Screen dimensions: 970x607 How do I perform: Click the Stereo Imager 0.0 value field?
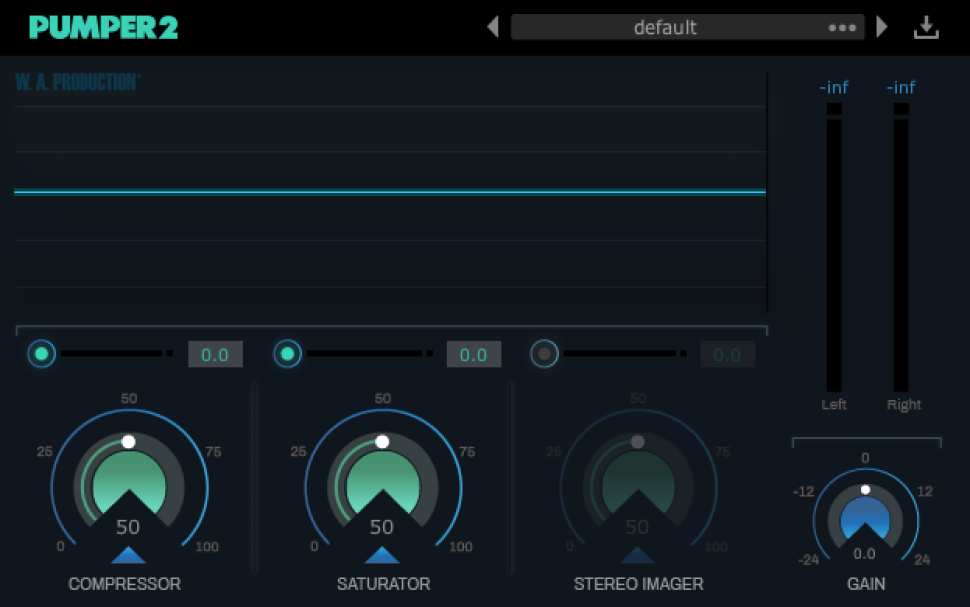pos(728,355)
